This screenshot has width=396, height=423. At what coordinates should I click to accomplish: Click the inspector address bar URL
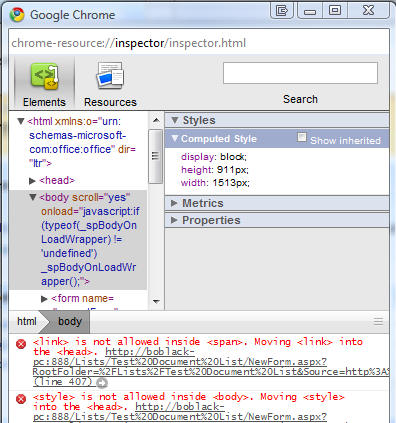click(x=129, y=43)
